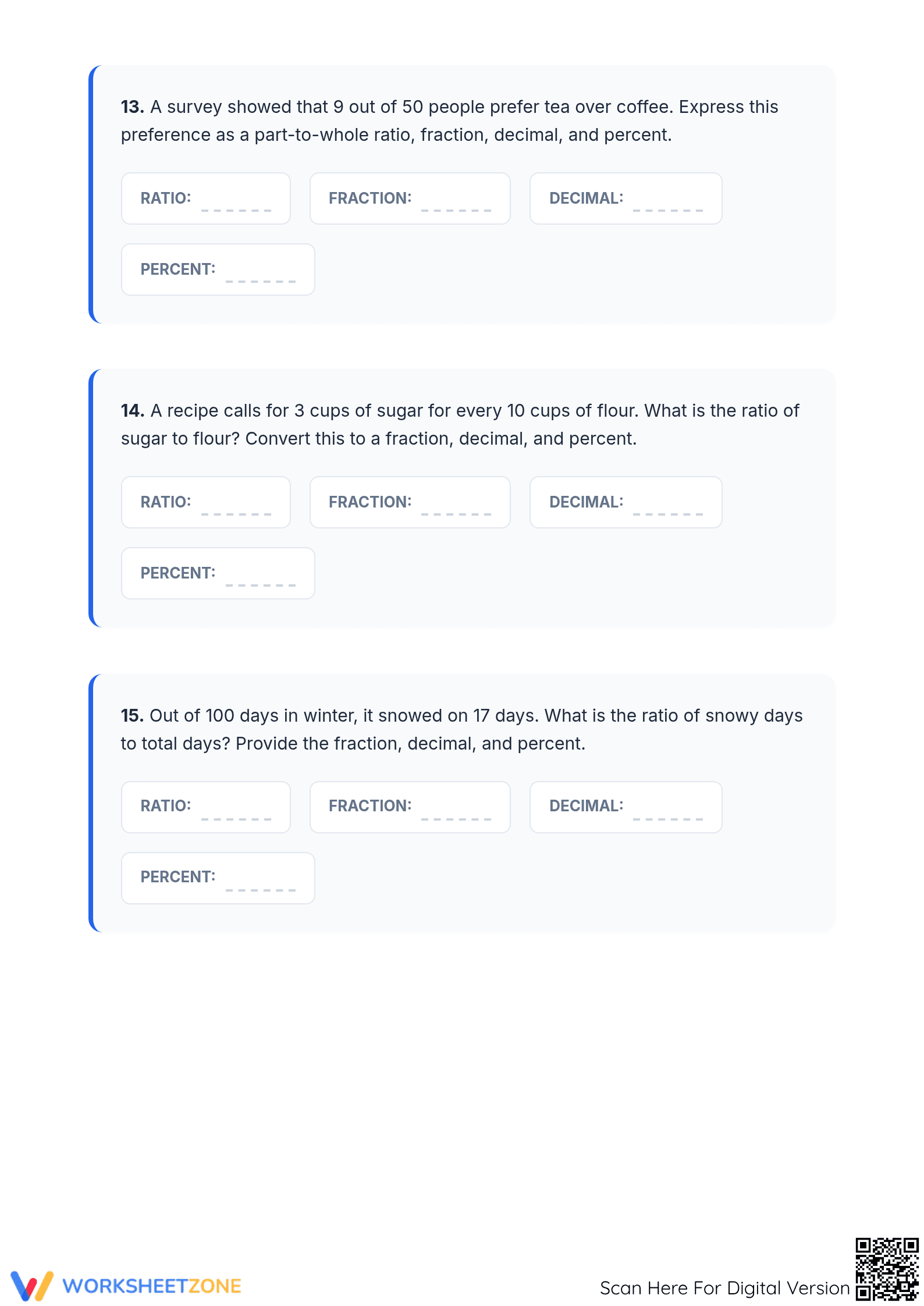
Task: Select question 13 PERCENT answer field
Action: pyautogui.click(x=218, y=269)
